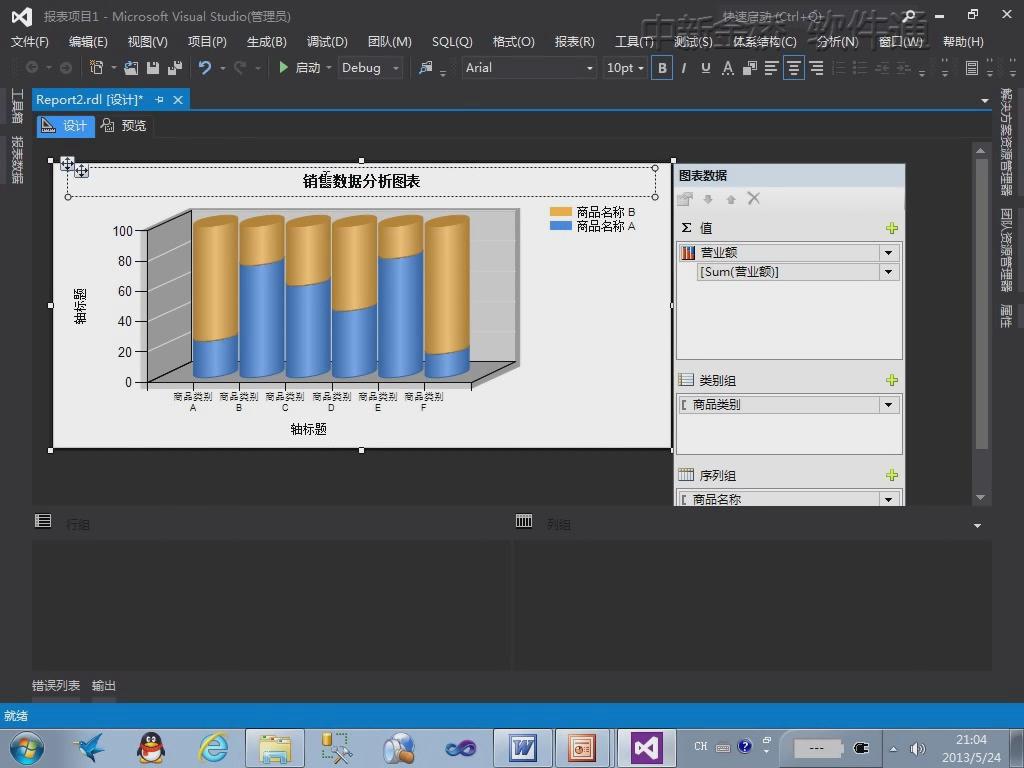Click the 商品名称 B orange legend swatch
Viewport: 1024px width, 768px height.
click(560, 212)
